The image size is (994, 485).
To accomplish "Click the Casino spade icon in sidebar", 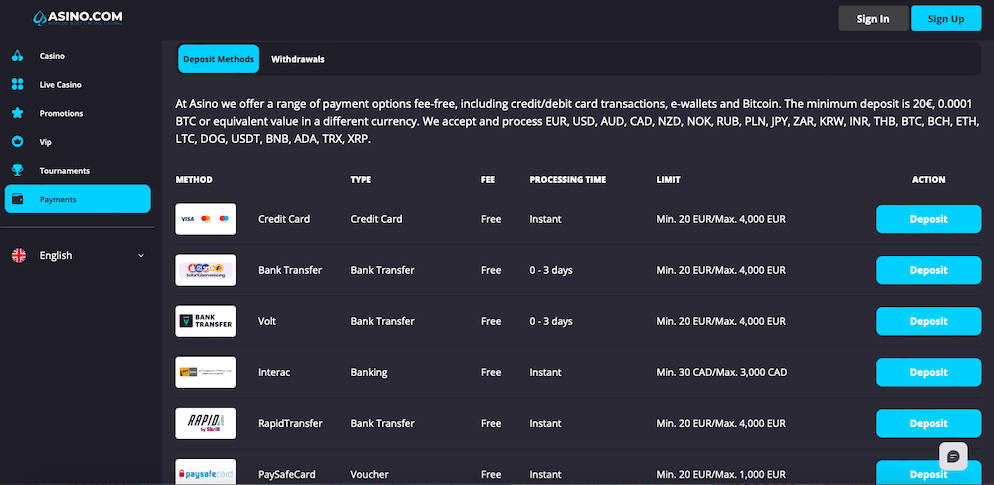I will coord(18,56).
